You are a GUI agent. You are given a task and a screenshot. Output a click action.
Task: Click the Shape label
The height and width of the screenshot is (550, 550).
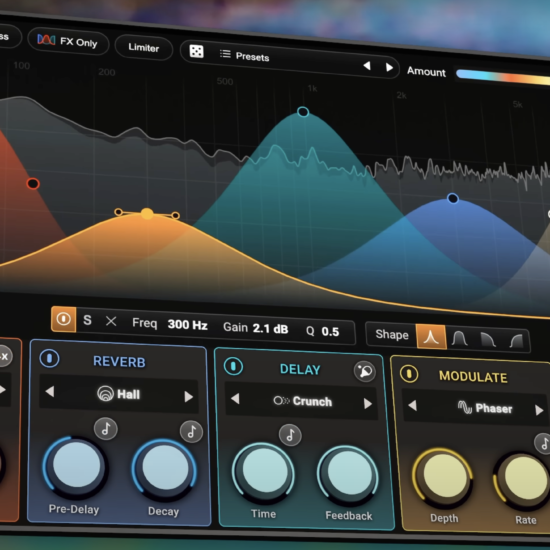point(392,334)
